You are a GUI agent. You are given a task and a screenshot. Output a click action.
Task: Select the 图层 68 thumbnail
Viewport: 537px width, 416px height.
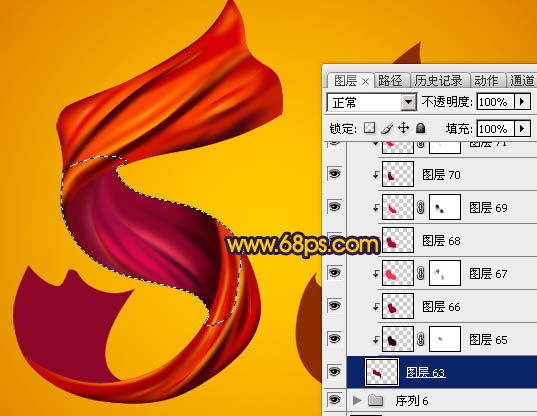398,240
